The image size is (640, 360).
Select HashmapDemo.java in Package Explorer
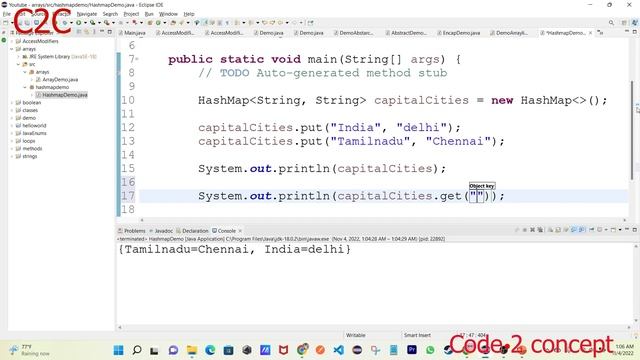(64, 95)
